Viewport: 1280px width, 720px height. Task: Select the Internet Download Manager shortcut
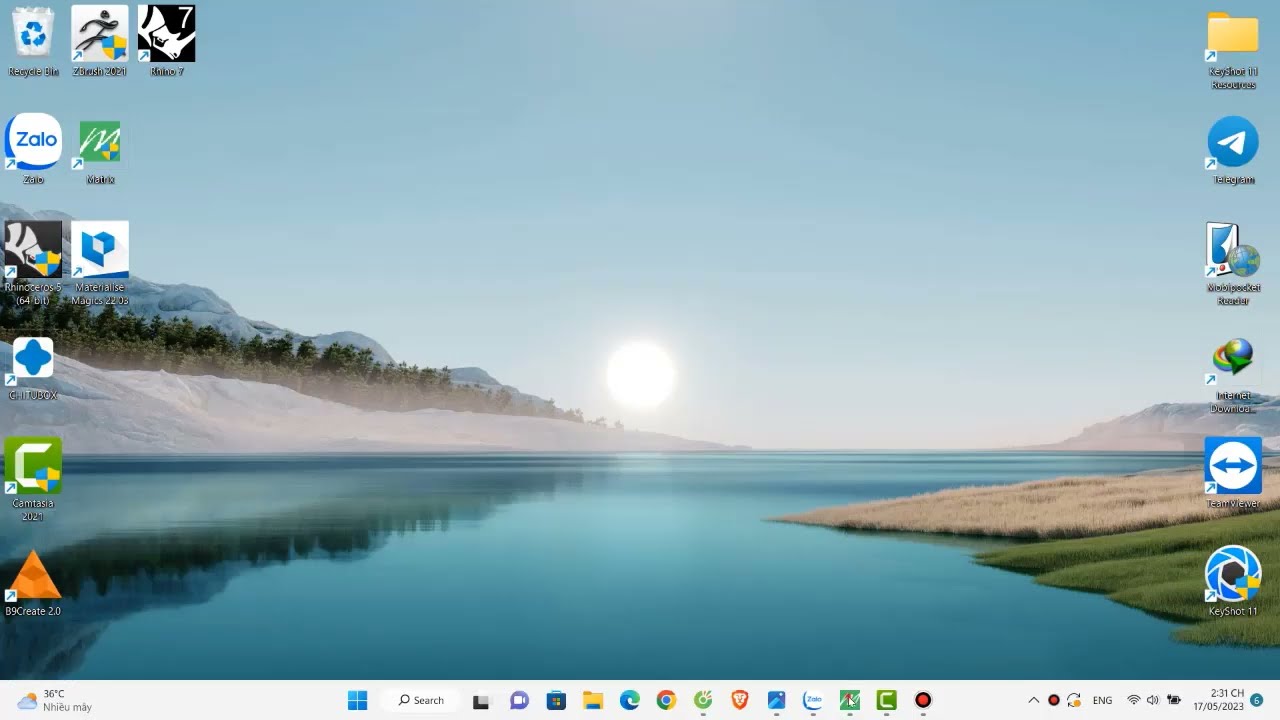[x=1233, y=376]
